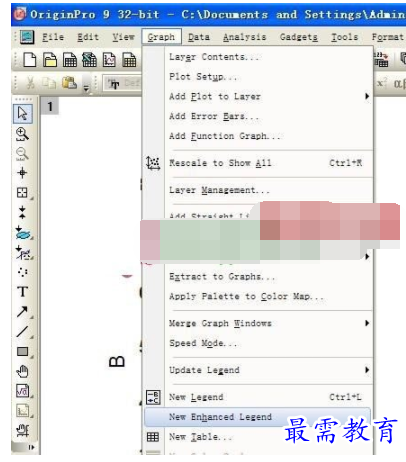Image resolution: width=406 pixels, height=462 pixels.
Task: Select the Selection on Active Plot tool
Action: [23, 233]
